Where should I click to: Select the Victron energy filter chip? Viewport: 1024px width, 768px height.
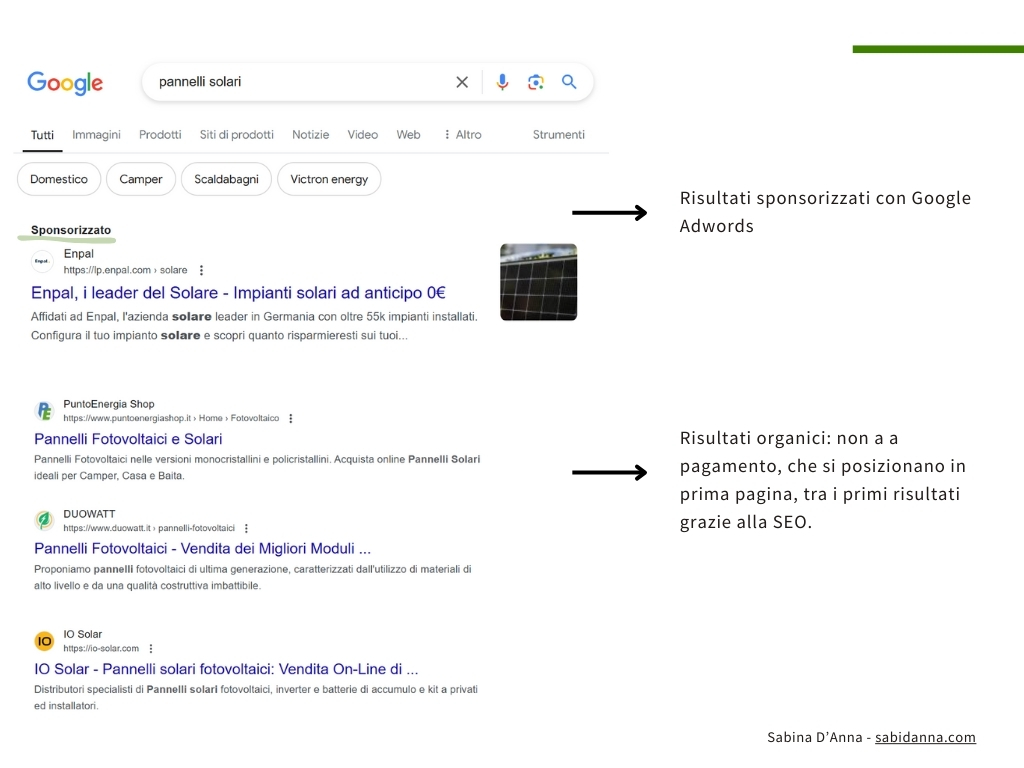tap(329, 179)
